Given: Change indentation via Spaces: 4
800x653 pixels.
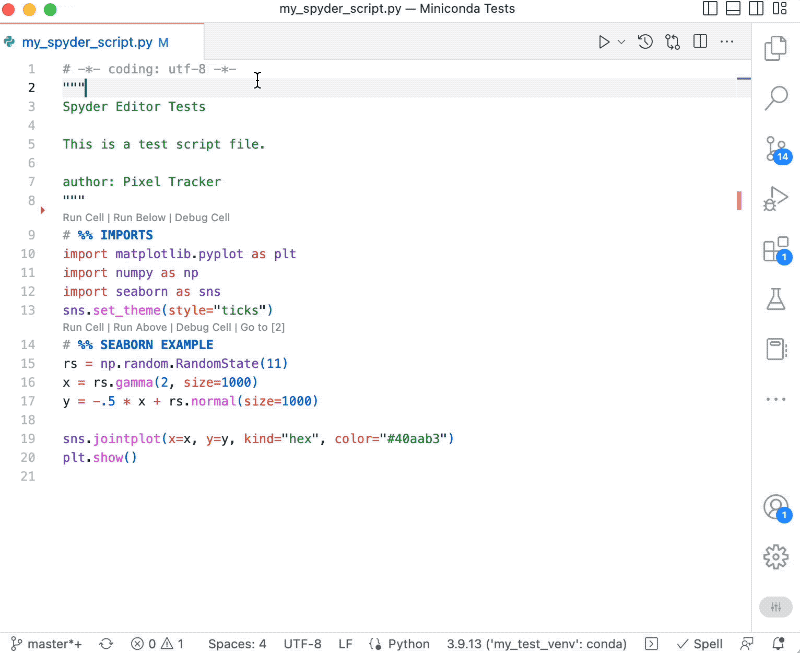Looking at the screenshot, I should (x=237, y=644).
